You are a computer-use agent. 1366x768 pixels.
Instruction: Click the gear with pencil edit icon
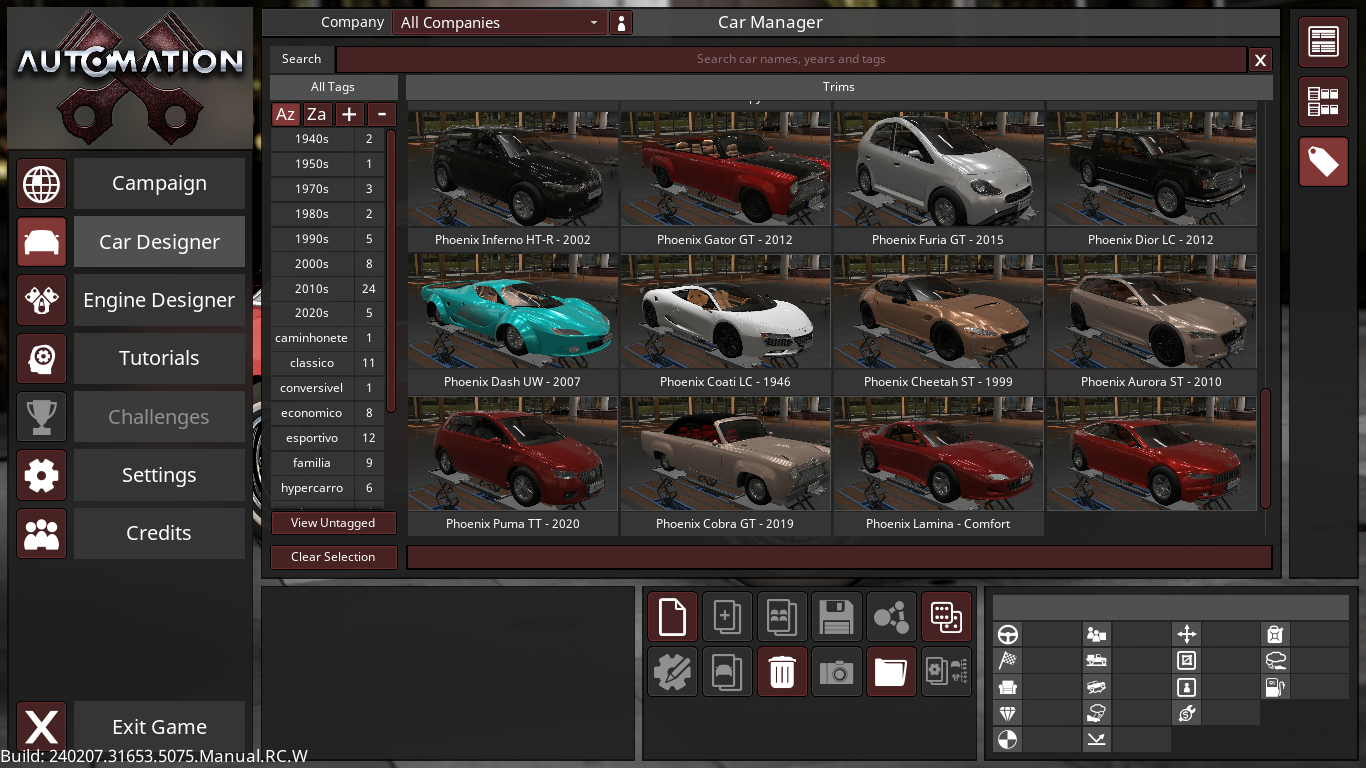(672, 672)
